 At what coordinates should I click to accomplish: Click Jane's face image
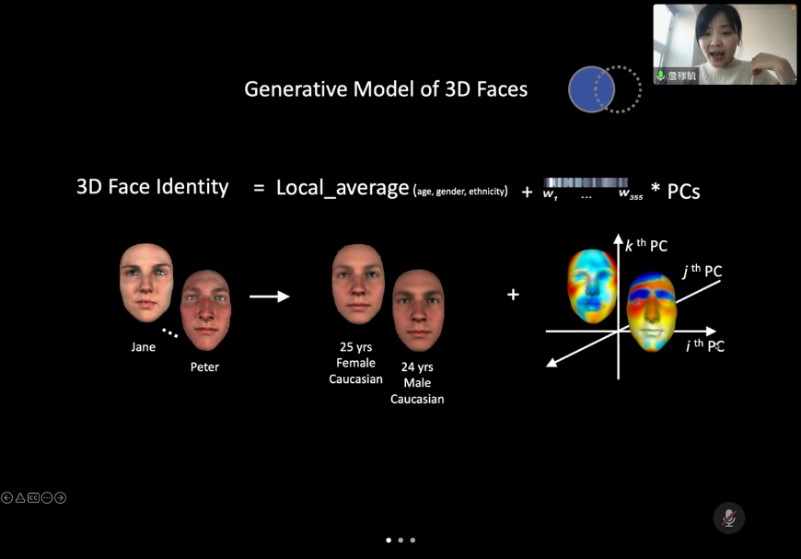pyautogui.click(x=146, y=281)
